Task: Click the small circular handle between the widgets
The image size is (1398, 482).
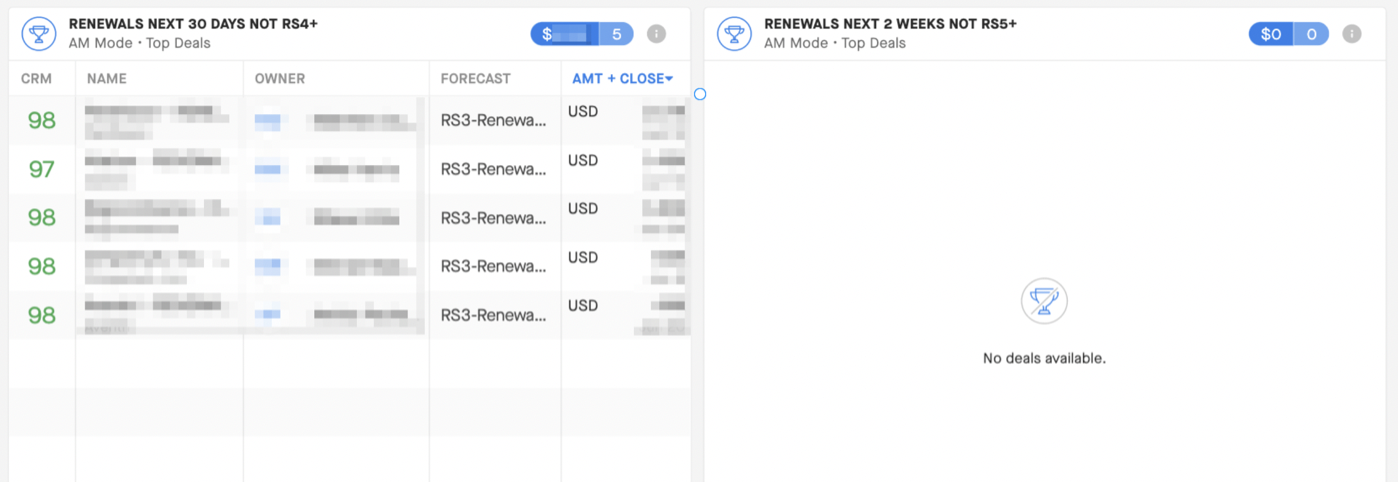Action: point(700,94)
